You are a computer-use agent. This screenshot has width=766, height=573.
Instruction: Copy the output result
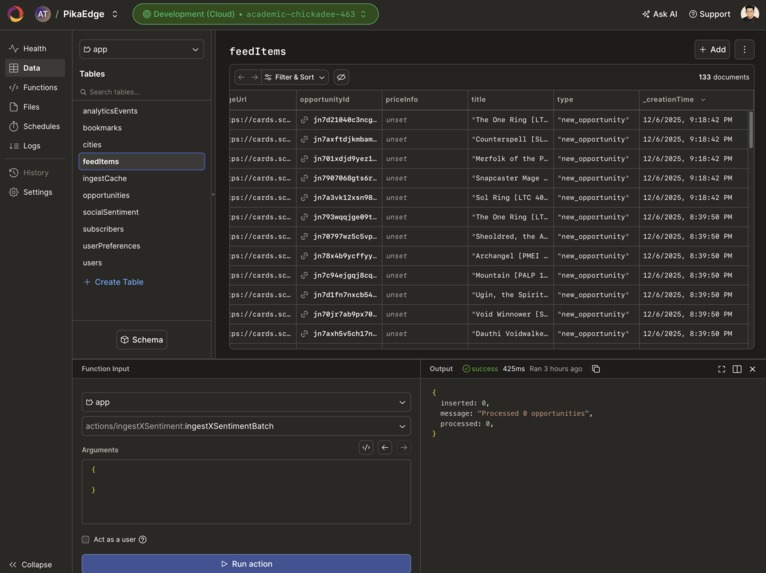tap(596, 369)
